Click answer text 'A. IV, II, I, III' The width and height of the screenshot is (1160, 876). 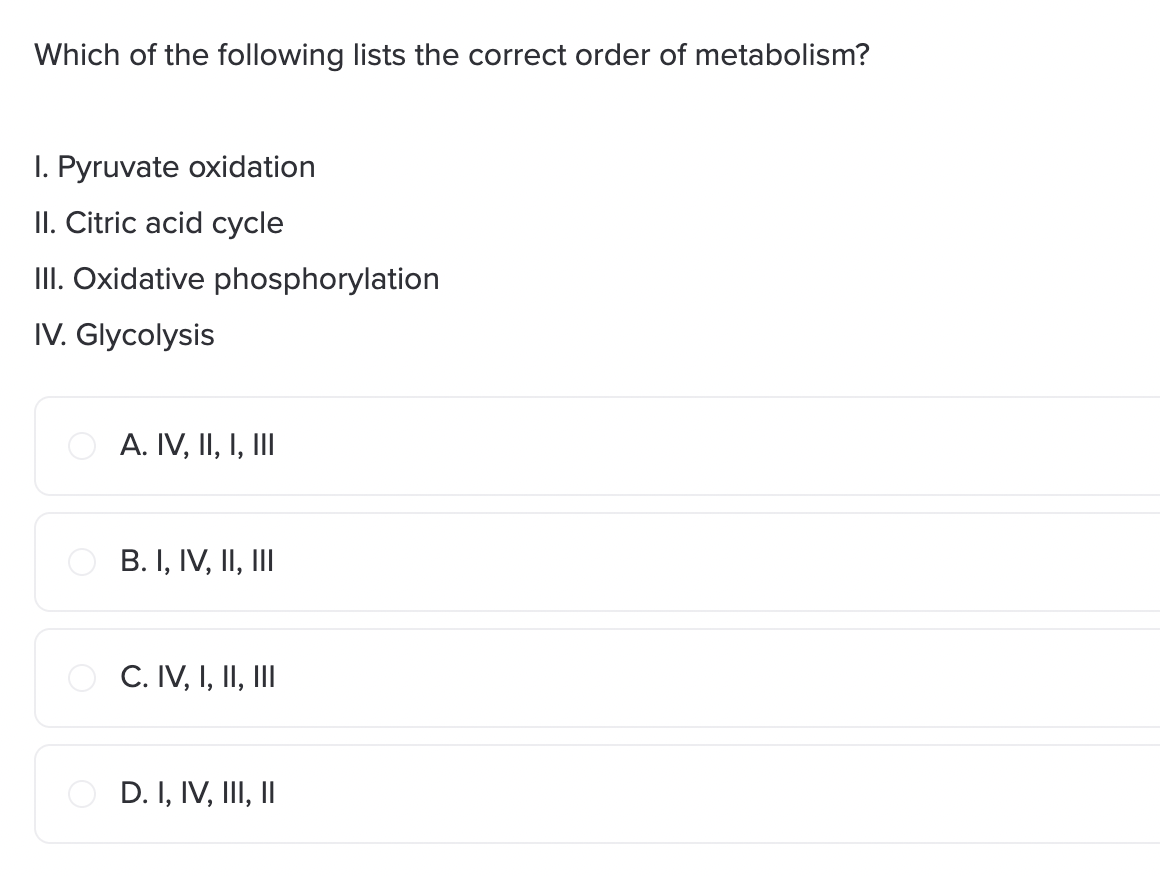[198, 445]
